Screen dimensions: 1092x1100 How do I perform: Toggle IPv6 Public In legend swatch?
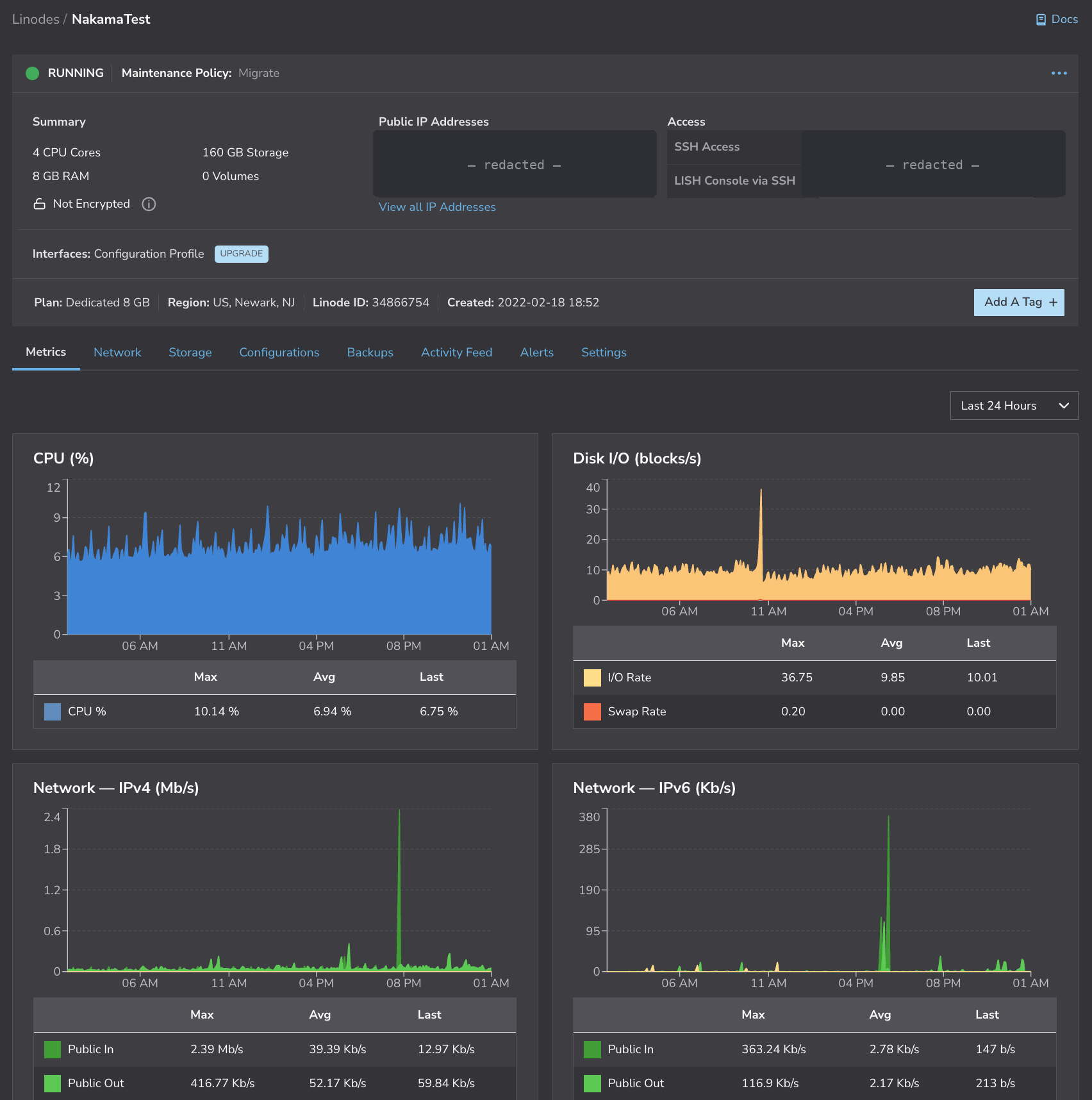[592, 1049]
